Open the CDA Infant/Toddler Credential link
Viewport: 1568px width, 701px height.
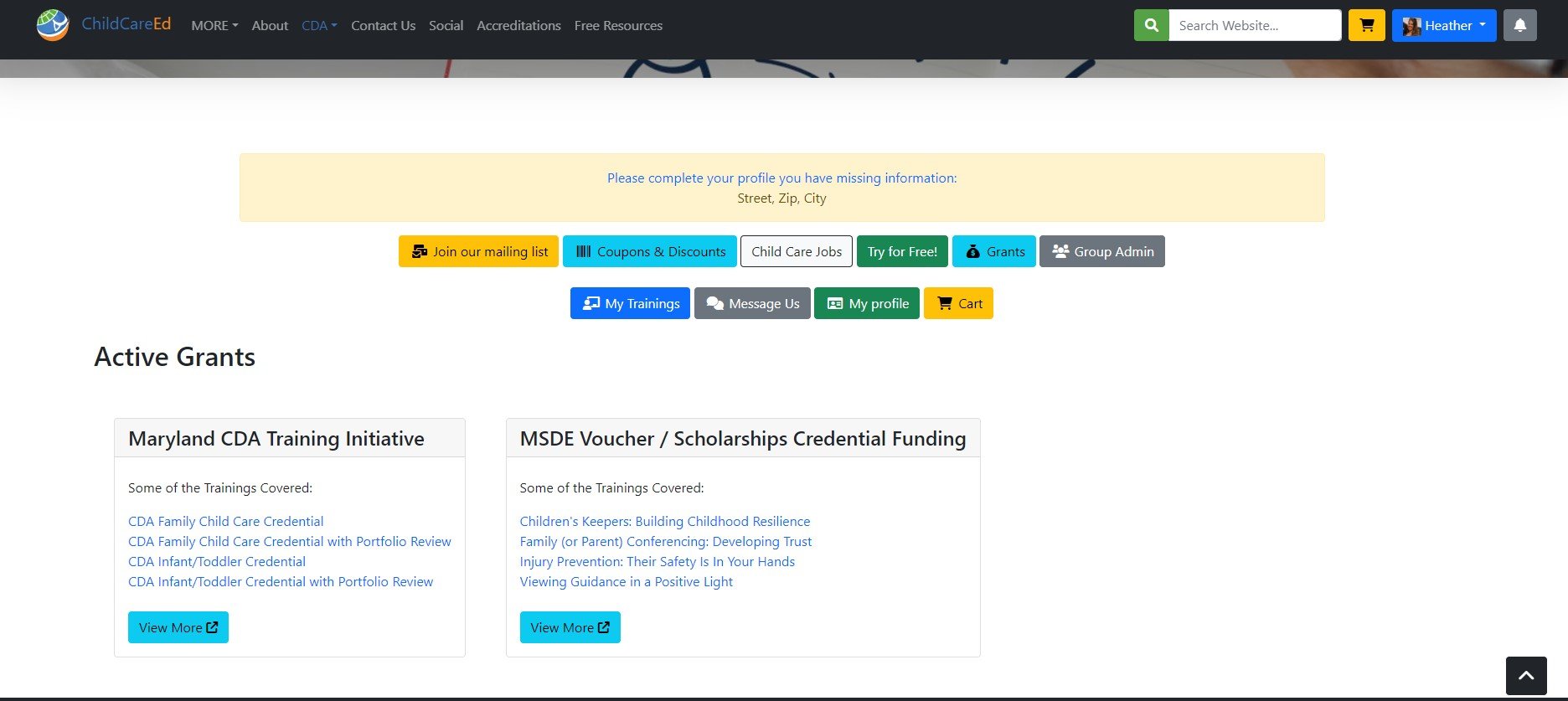[216, 562]
